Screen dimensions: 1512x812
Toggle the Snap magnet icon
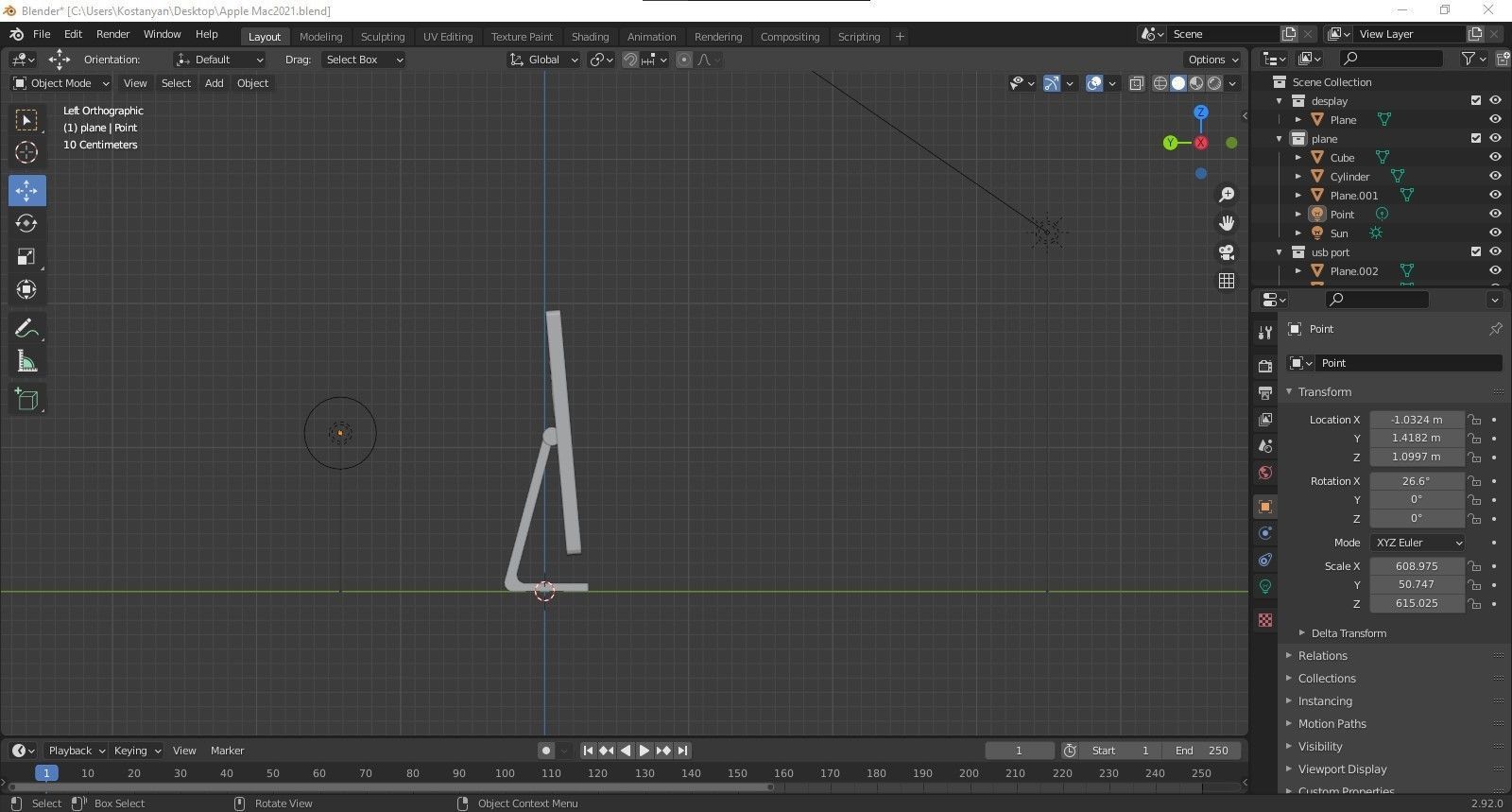click(629, 60)
